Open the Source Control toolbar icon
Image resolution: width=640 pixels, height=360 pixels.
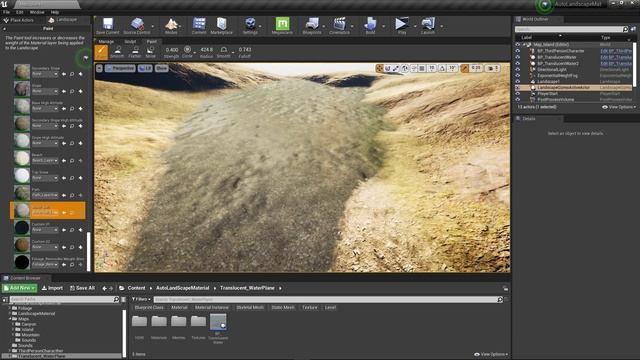pos(137,26)
